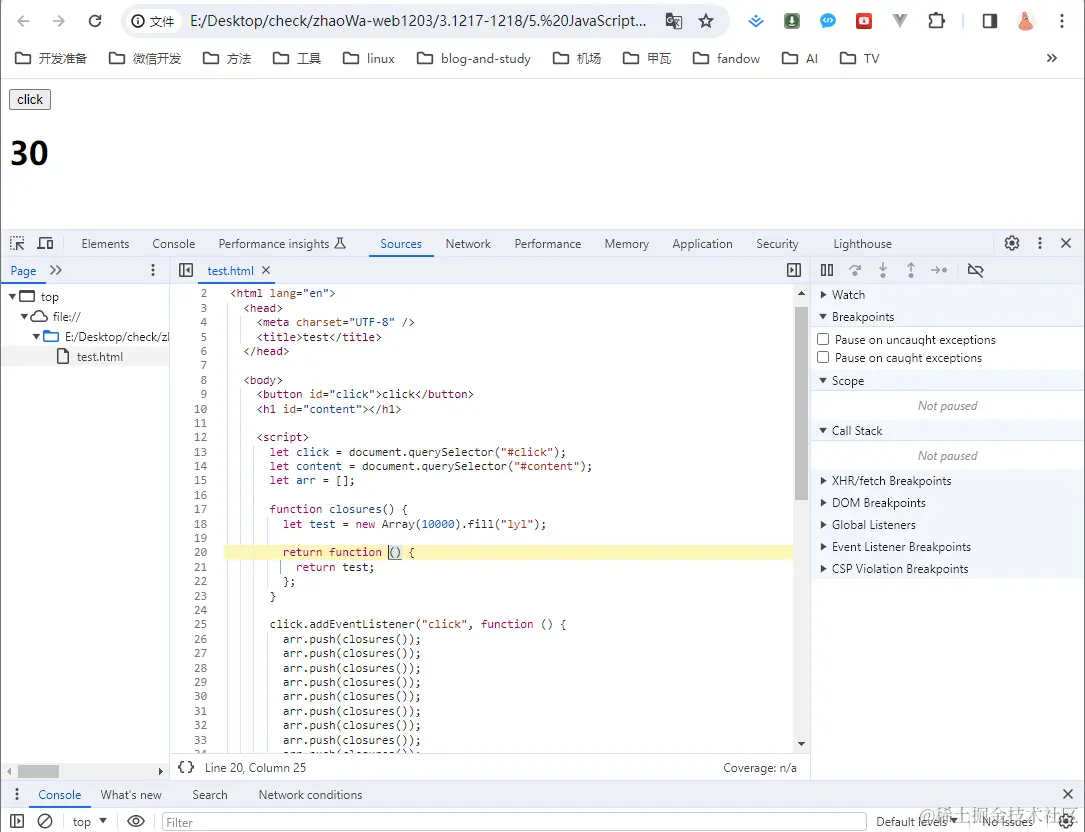Viewport: 1085px width, 832px height.
Task: Click the Step out of current function icon
Action: click(x=911, y=270)
